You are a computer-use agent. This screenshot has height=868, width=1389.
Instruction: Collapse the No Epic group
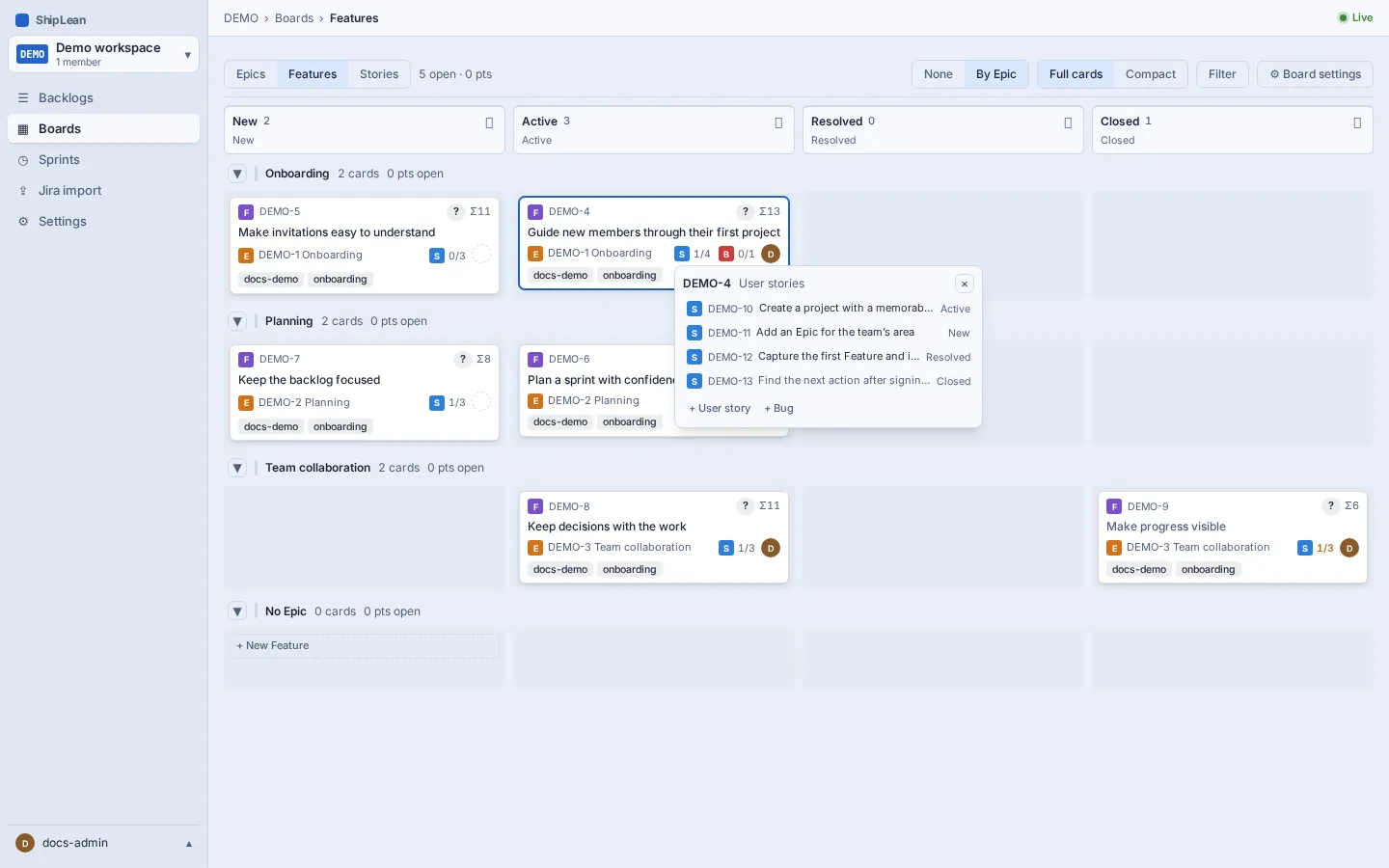click(x=237, y=611)
